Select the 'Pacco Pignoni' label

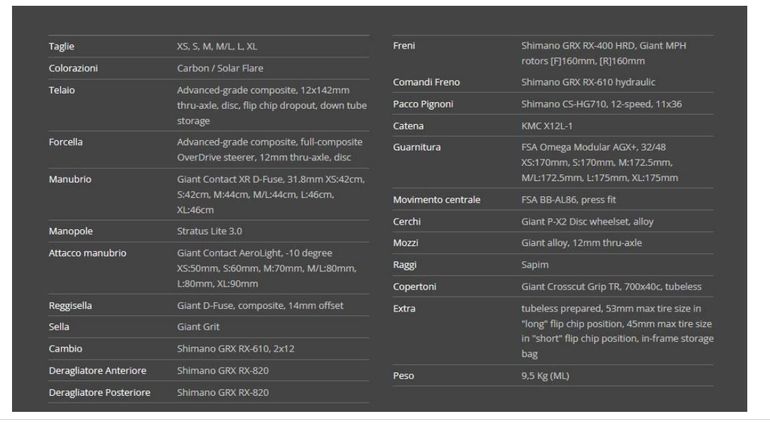click(423, 104)
